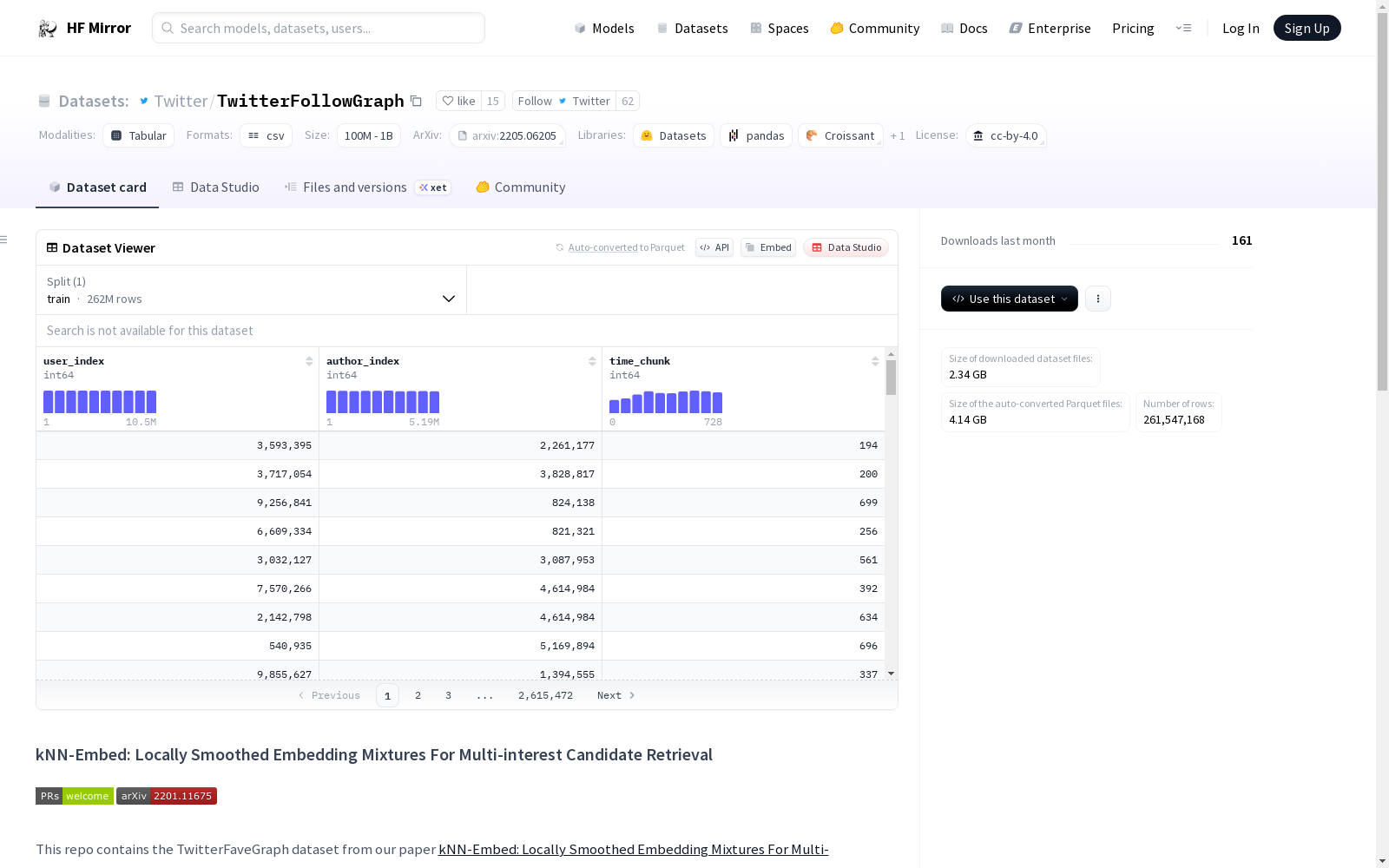Open the three-dot menu beside Use this dataset
1389x868 pixels.
tap(1098, 299)
